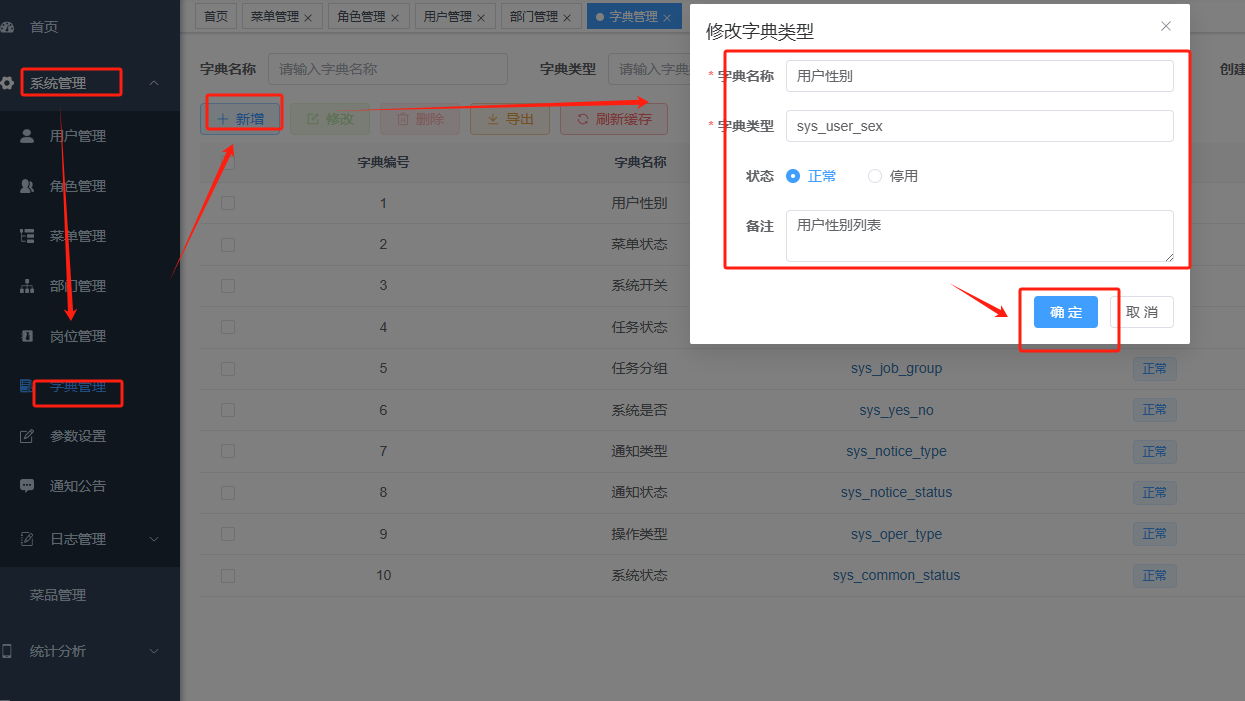Screen dimensions: 1245x701
Task: Click the 首页 dashboard icon in sidebar
Action: pos(6,27)
